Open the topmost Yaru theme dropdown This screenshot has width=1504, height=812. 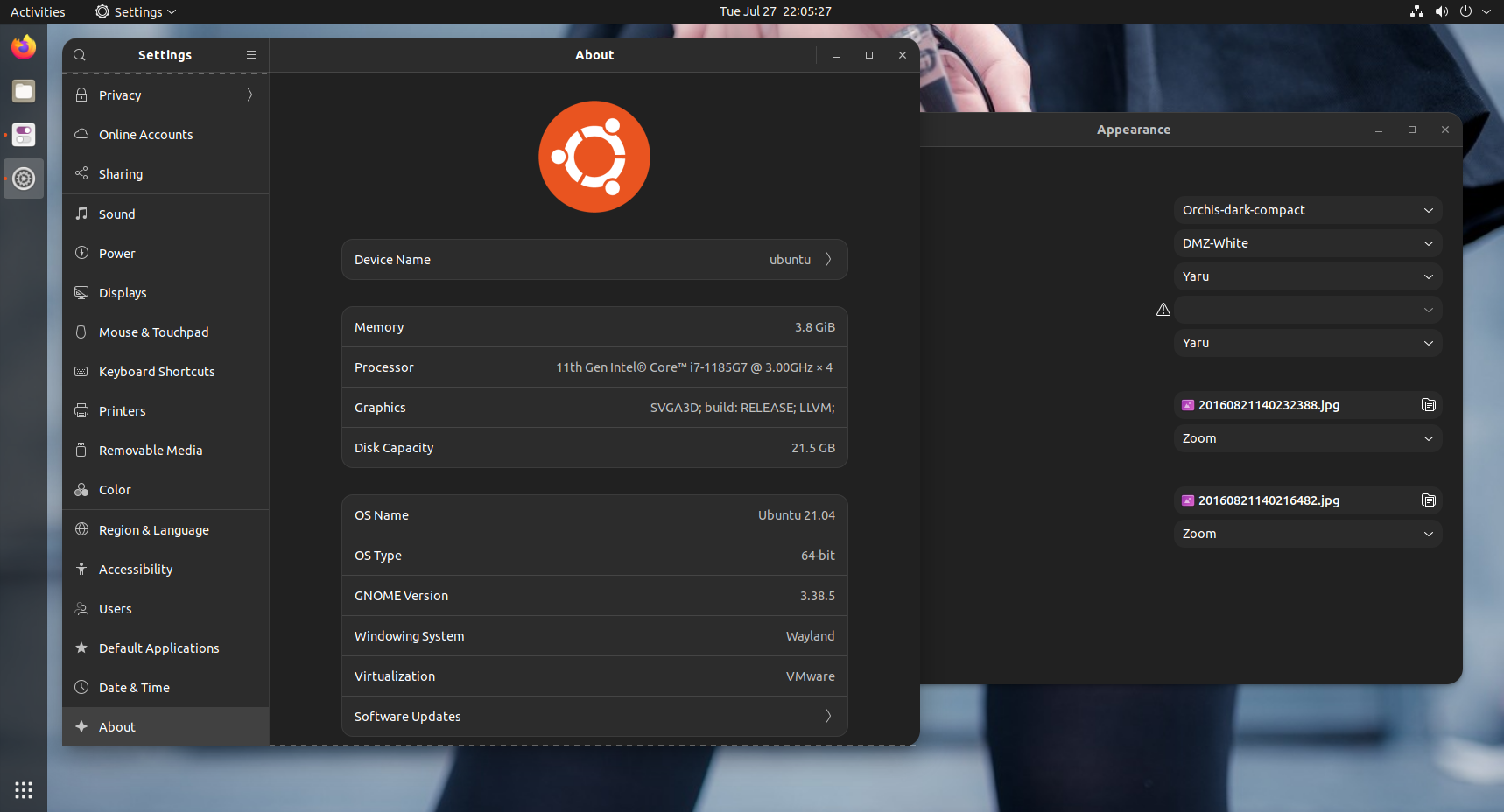[x=1307, y=276]
